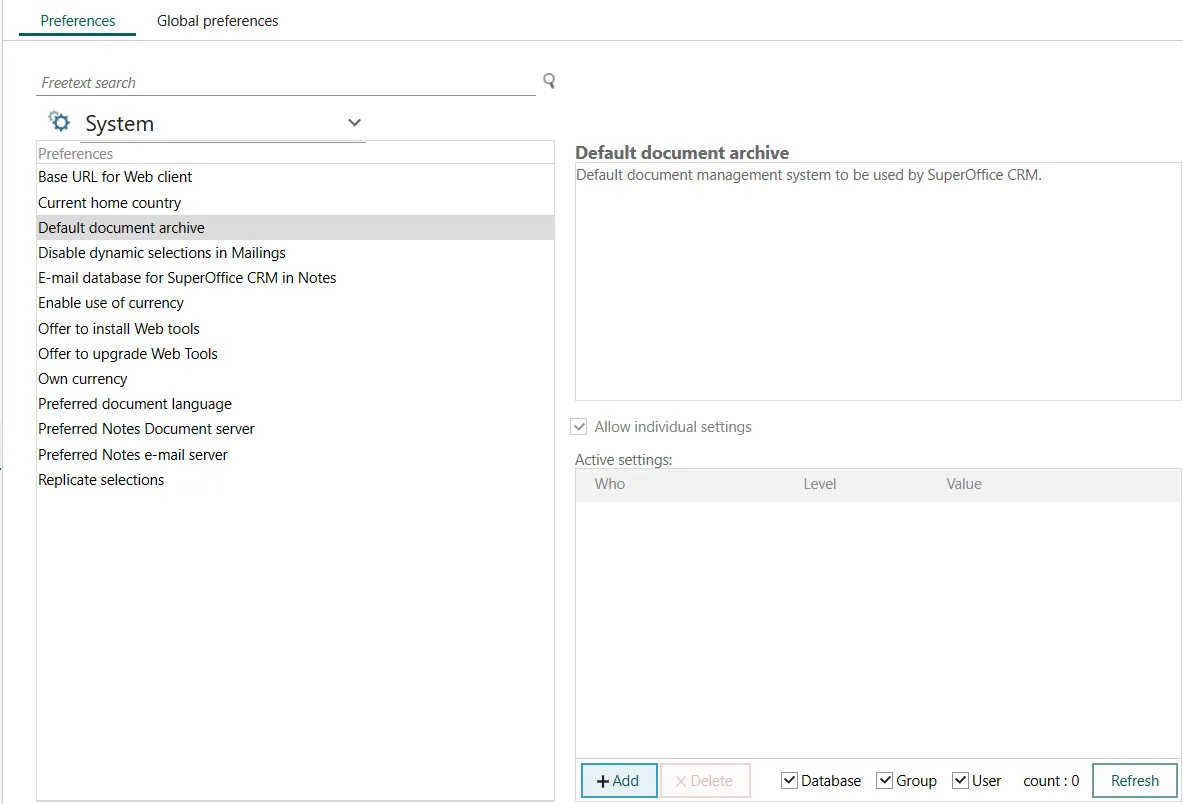Screen dimensions: 1183x804
Task: Click the System gear icon
Action: tap(60, 122)
